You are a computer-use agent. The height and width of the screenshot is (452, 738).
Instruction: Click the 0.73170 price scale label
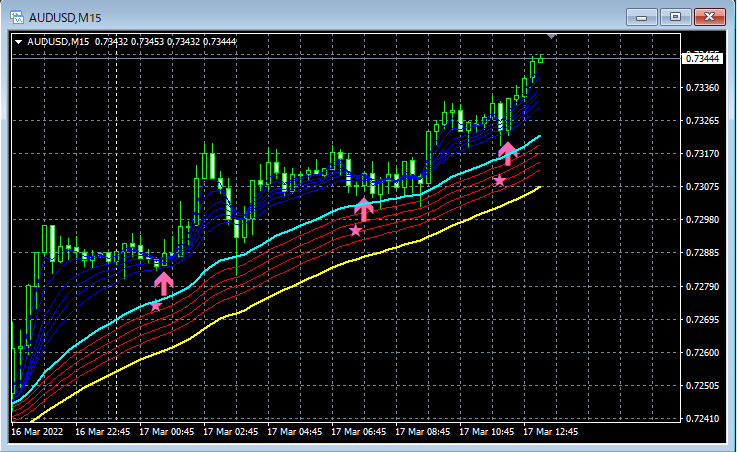click(x=702, y=153)
